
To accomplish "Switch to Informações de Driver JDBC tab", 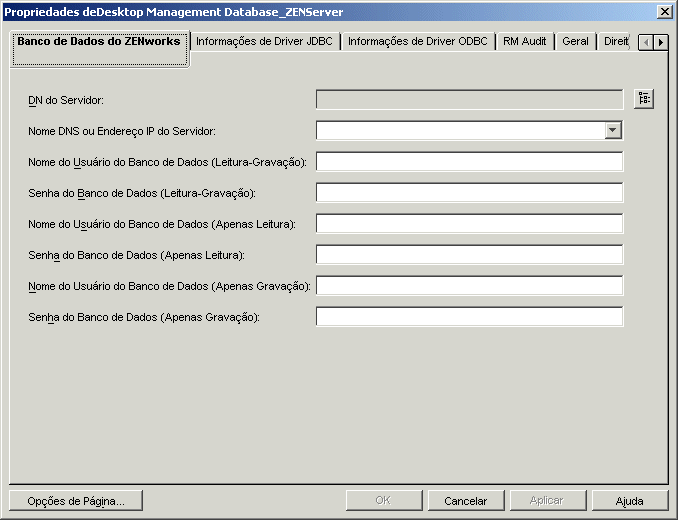I will click(x=265, y=41).
